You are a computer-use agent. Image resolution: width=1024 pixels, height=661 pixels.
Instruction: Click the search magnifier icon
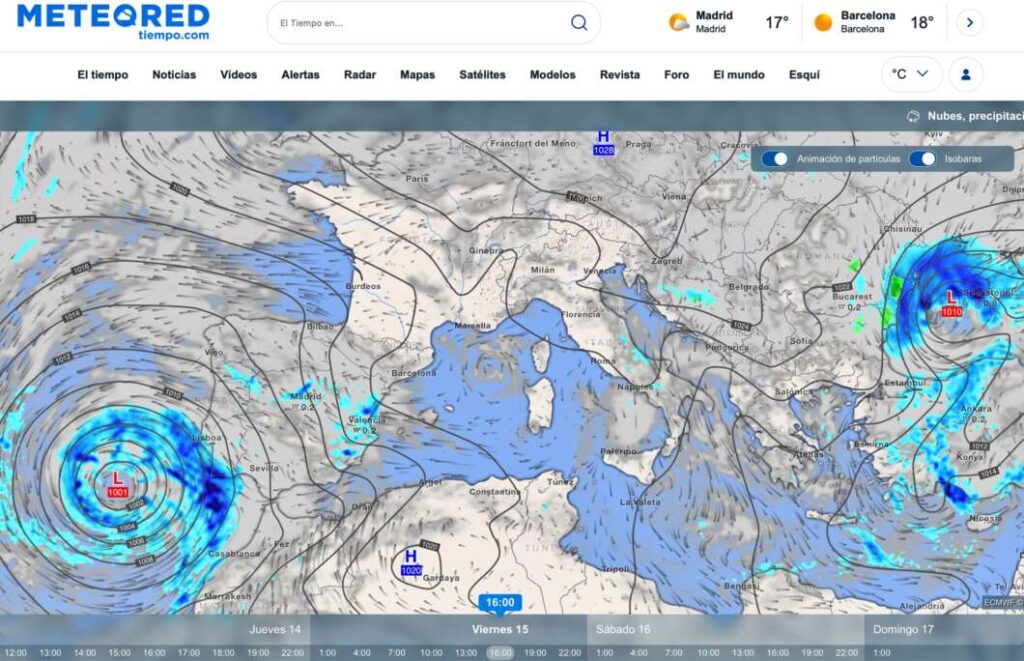tap(579, 23)
